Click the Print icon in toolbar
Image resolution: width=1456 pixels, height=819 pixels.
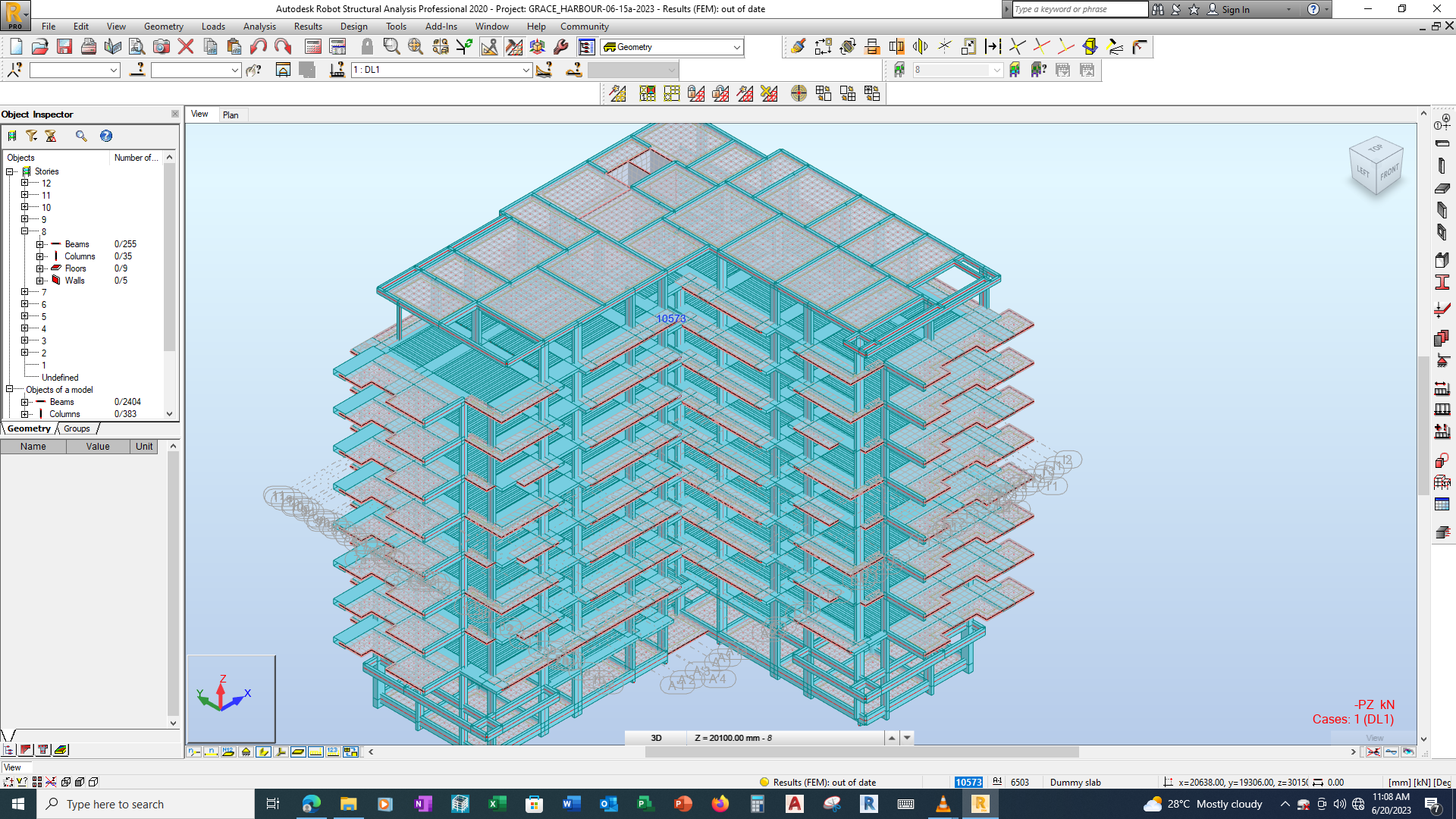click(x=89, y=47)
